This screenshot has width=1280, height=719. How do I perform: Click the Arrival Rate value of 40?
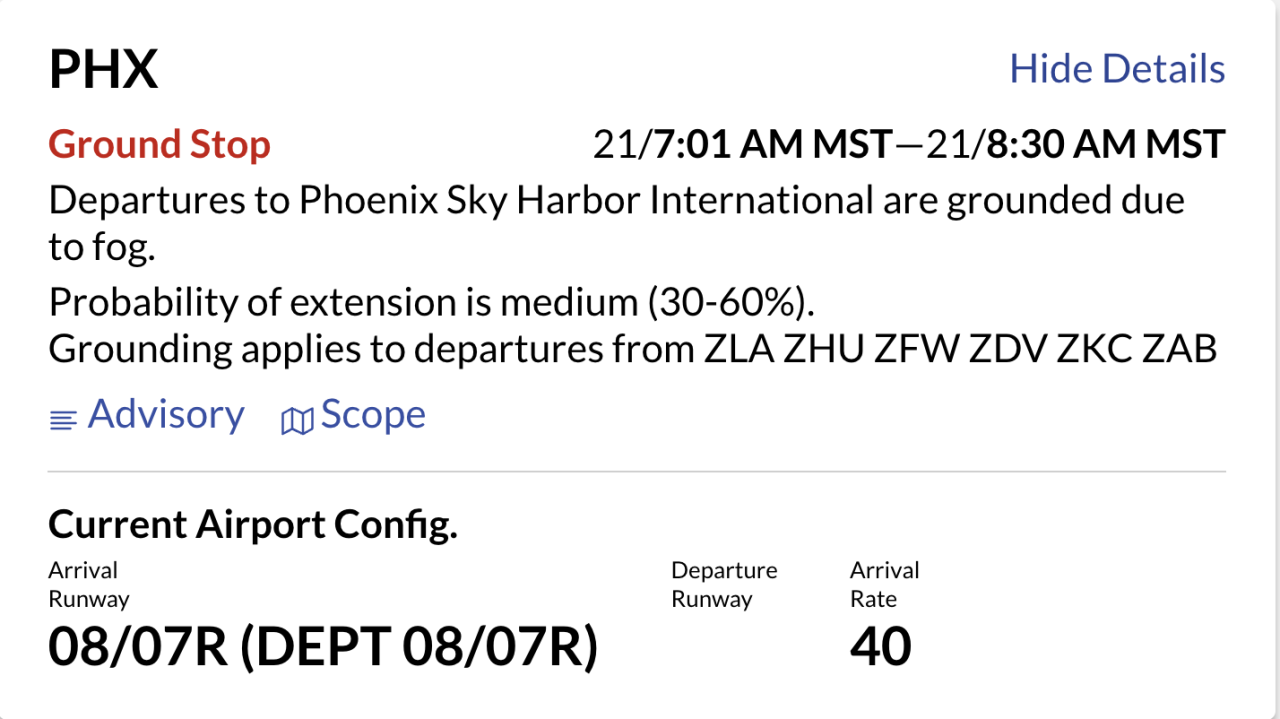pos(880,646)
